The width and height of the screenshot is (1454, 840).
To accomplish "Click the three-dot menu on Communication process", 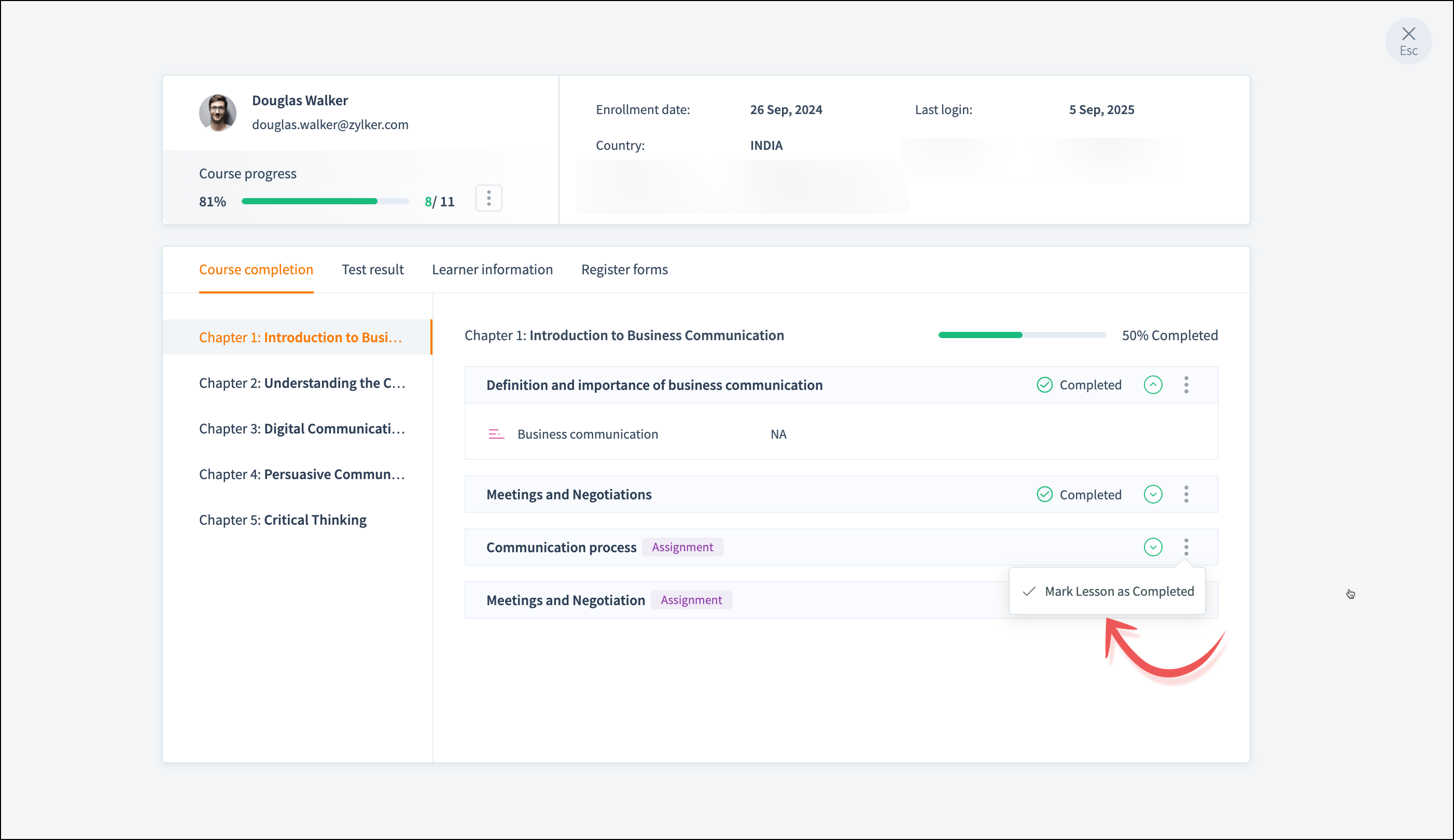I will point(1186,547).
